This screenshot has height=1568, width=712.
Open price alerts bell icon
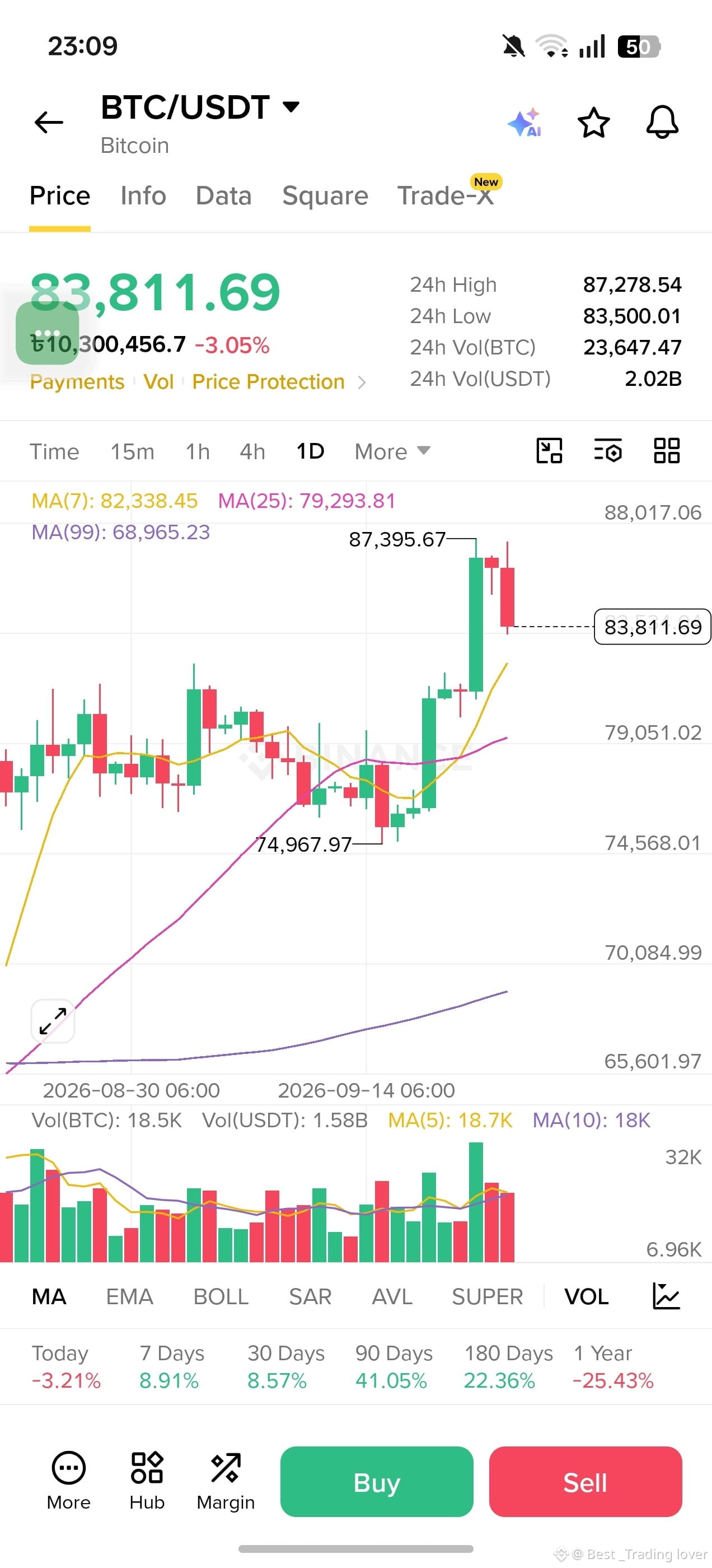click(662, 122)
